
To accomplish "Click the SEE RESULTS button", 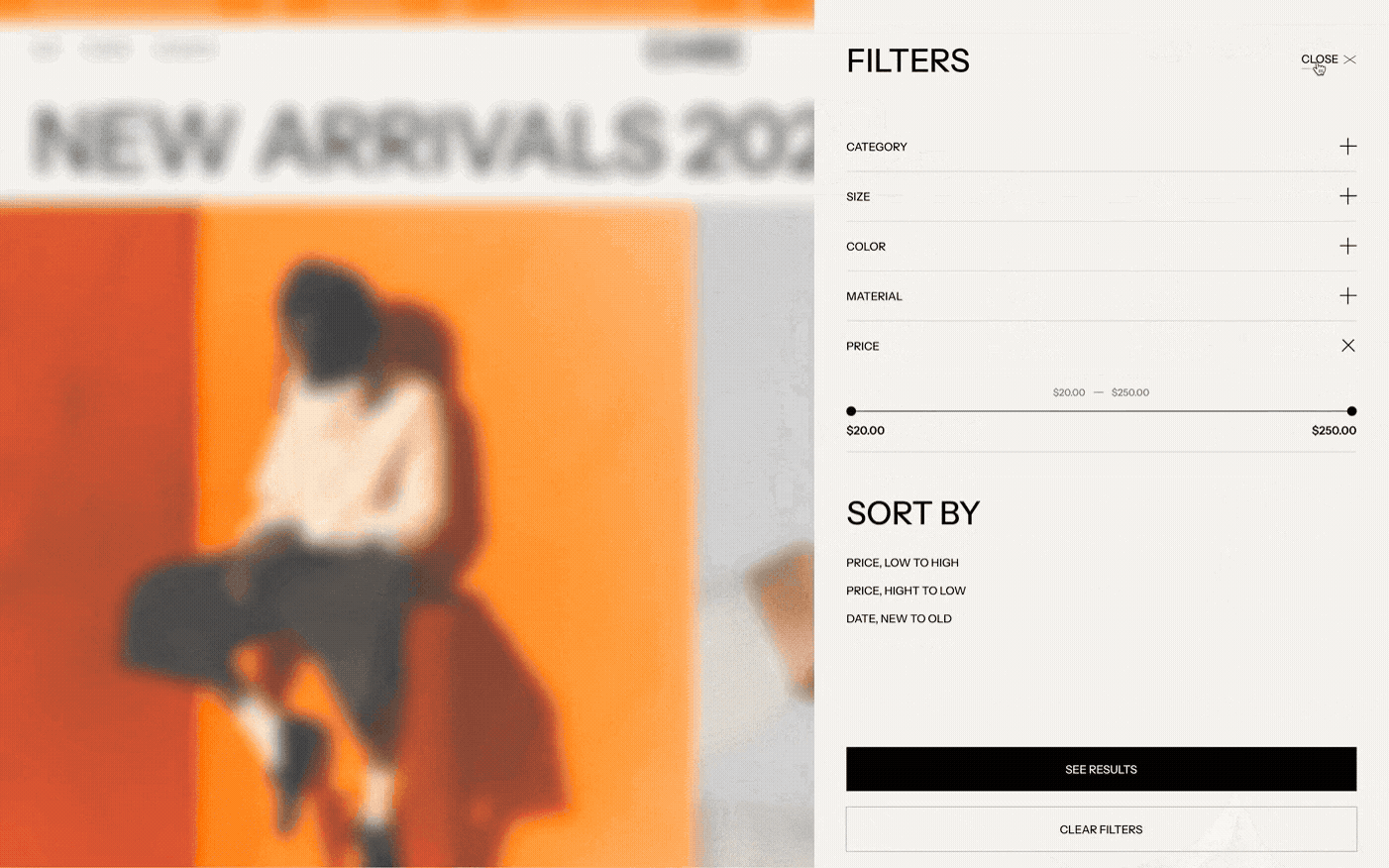I will (1101, 769).
